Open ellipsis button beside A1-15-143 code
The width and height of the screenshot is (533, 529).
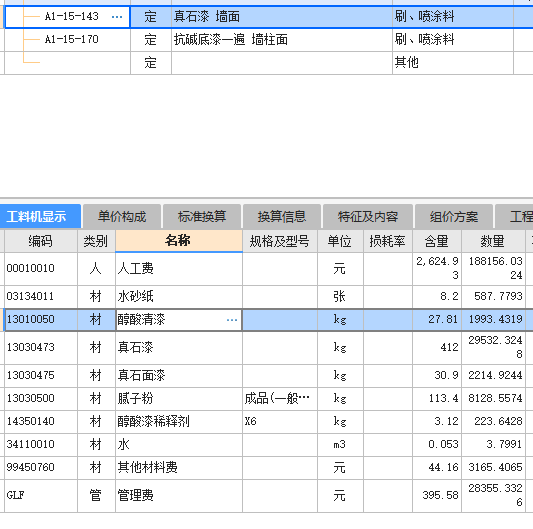pos(117,17)
